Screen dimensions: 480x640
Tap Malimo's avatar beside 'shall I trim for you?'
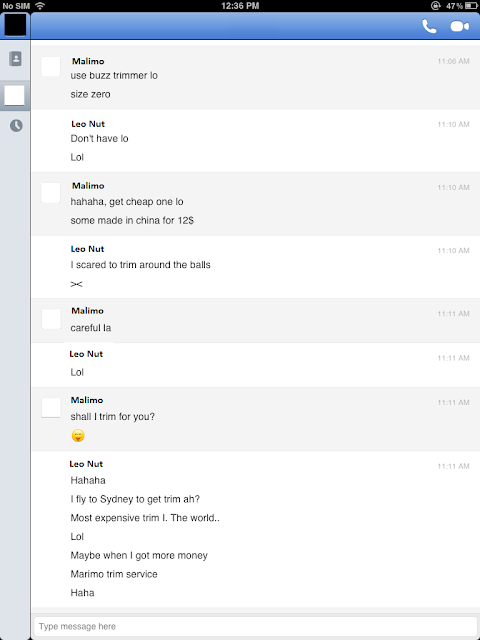tap(51, 408)
